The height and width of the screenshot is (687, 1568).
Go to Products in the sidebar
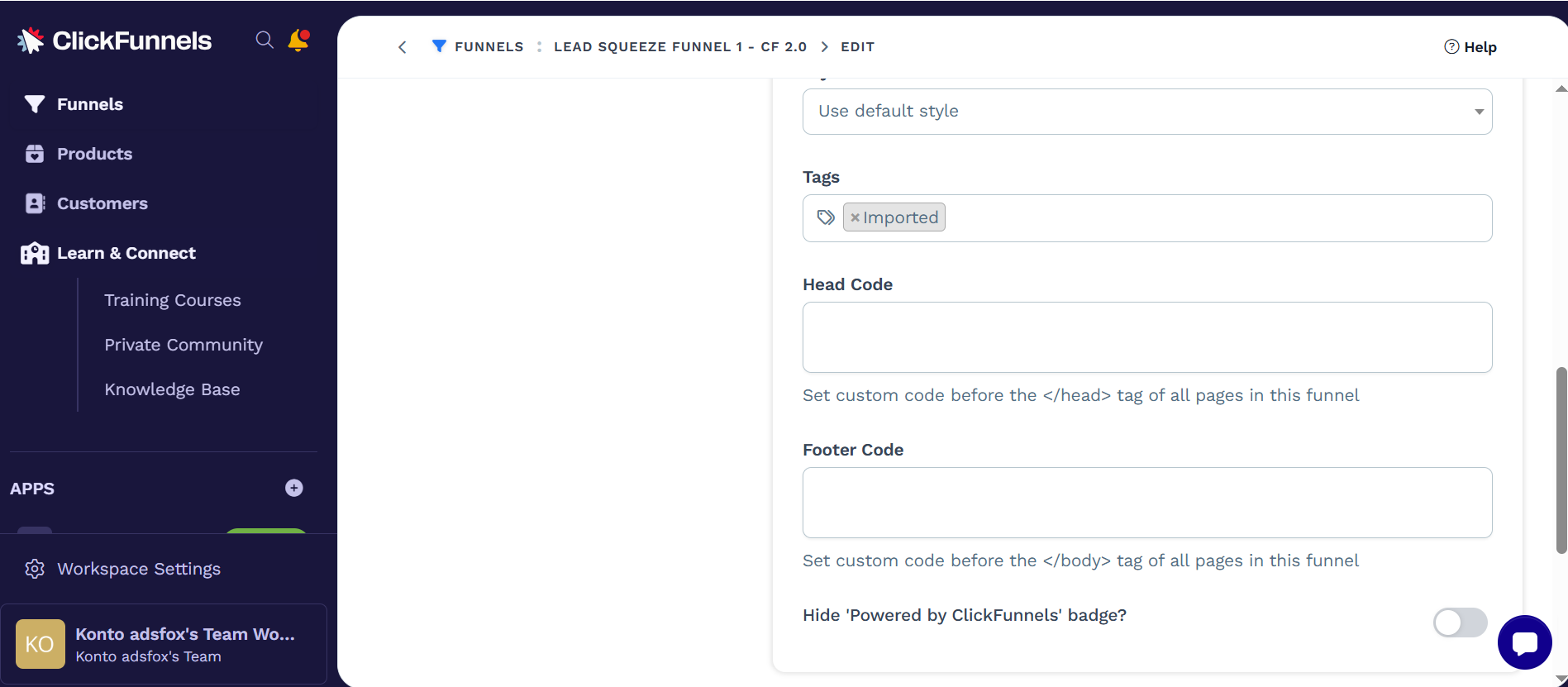point(94,154)
